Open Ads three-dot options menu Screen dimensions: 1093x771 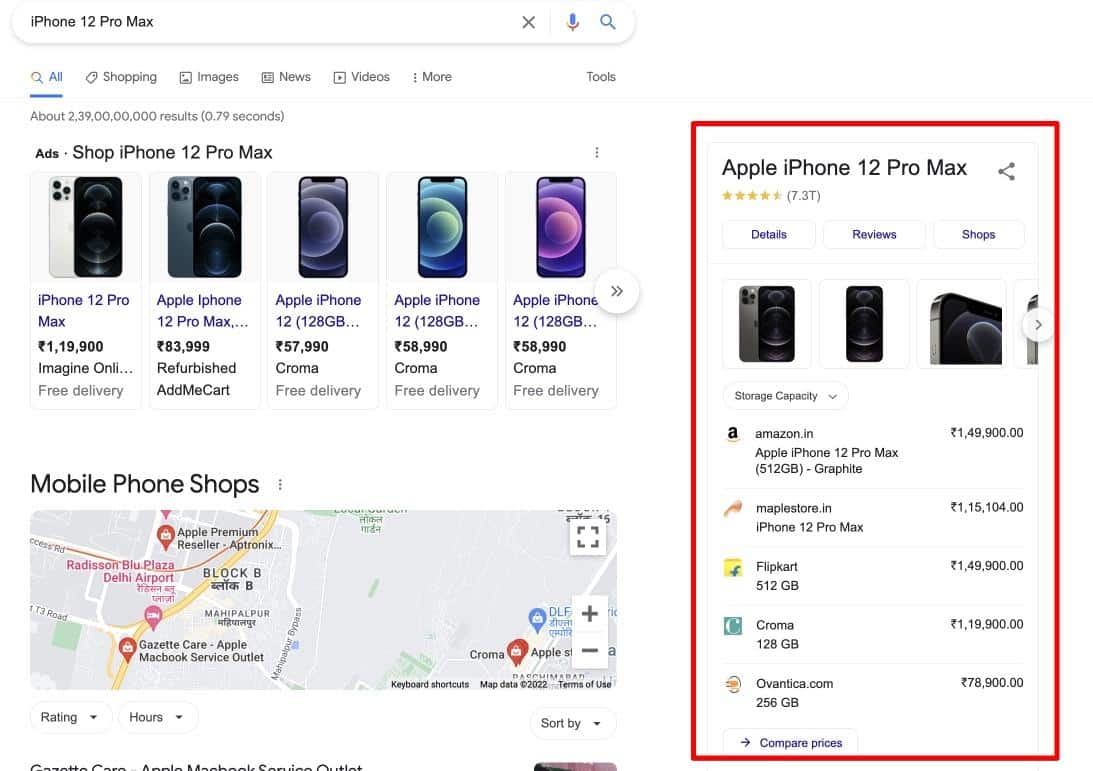597,153
